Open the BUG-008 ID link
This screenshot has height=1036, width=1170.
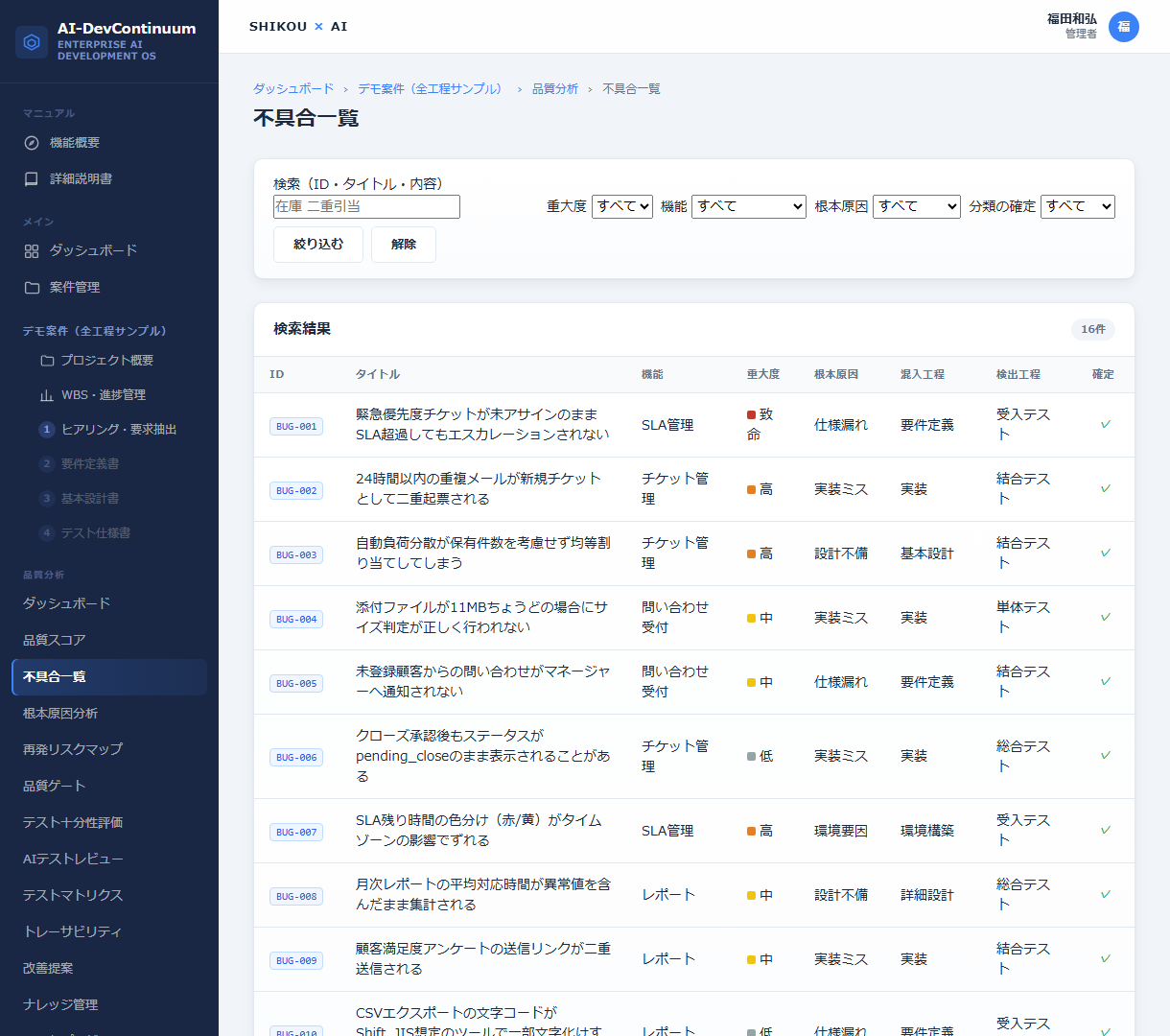pos(296,897)
